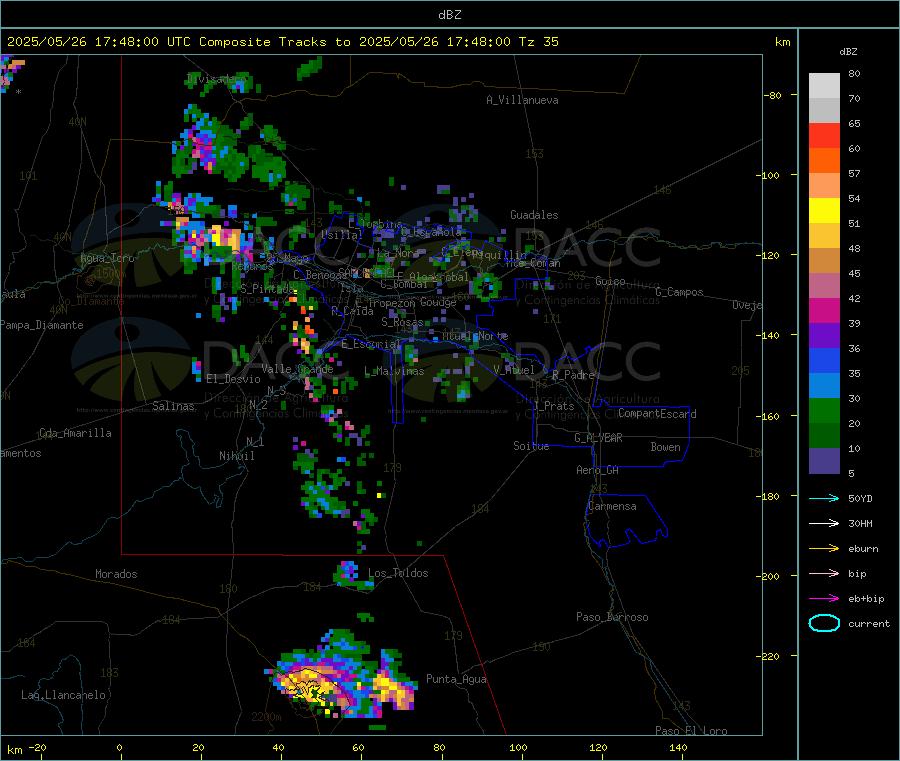Click the Lag.Llancanelo map label
The image size is (900, 761).
pos(64,695)
